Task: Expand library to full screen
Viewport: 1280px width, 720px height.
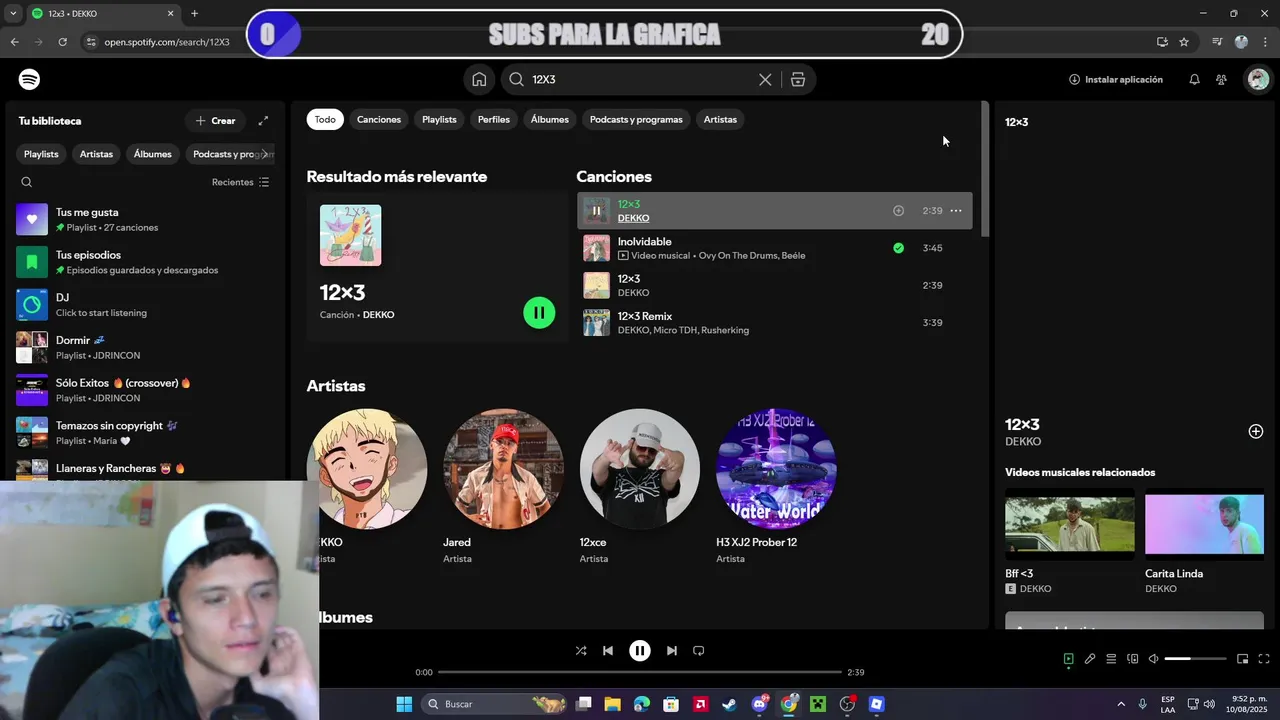Action: 263,120
